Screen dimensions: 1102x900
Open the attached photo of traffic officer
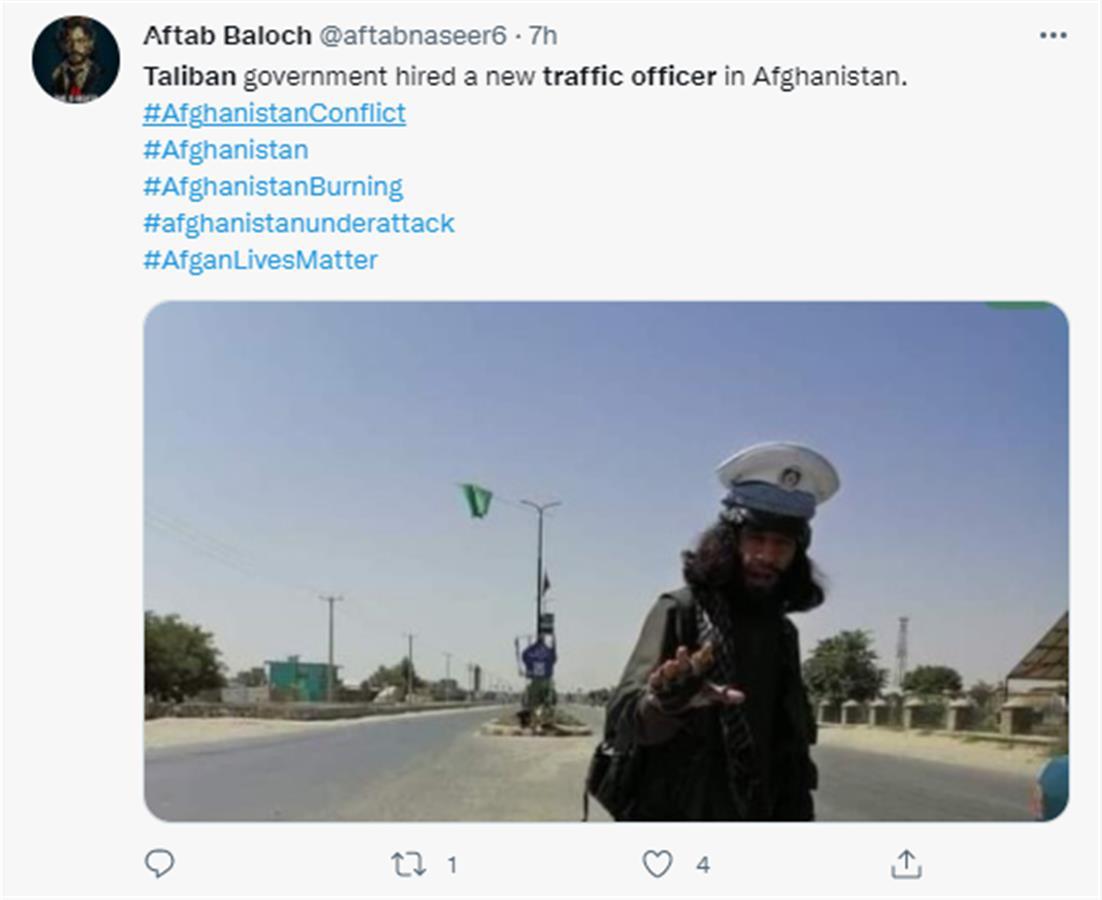click(x=606, y=561)
